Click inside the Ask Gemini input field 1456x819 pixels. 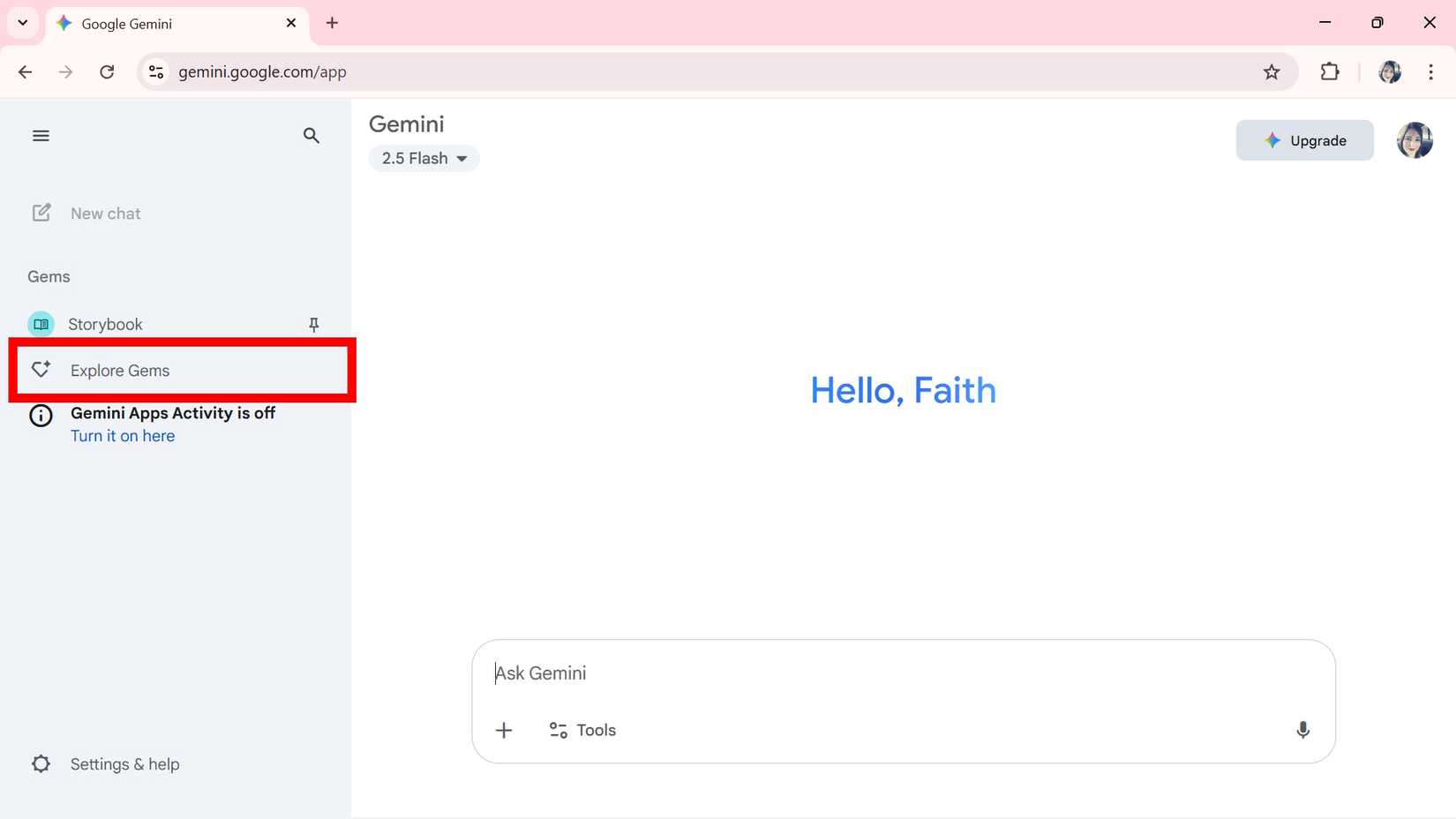794,672
